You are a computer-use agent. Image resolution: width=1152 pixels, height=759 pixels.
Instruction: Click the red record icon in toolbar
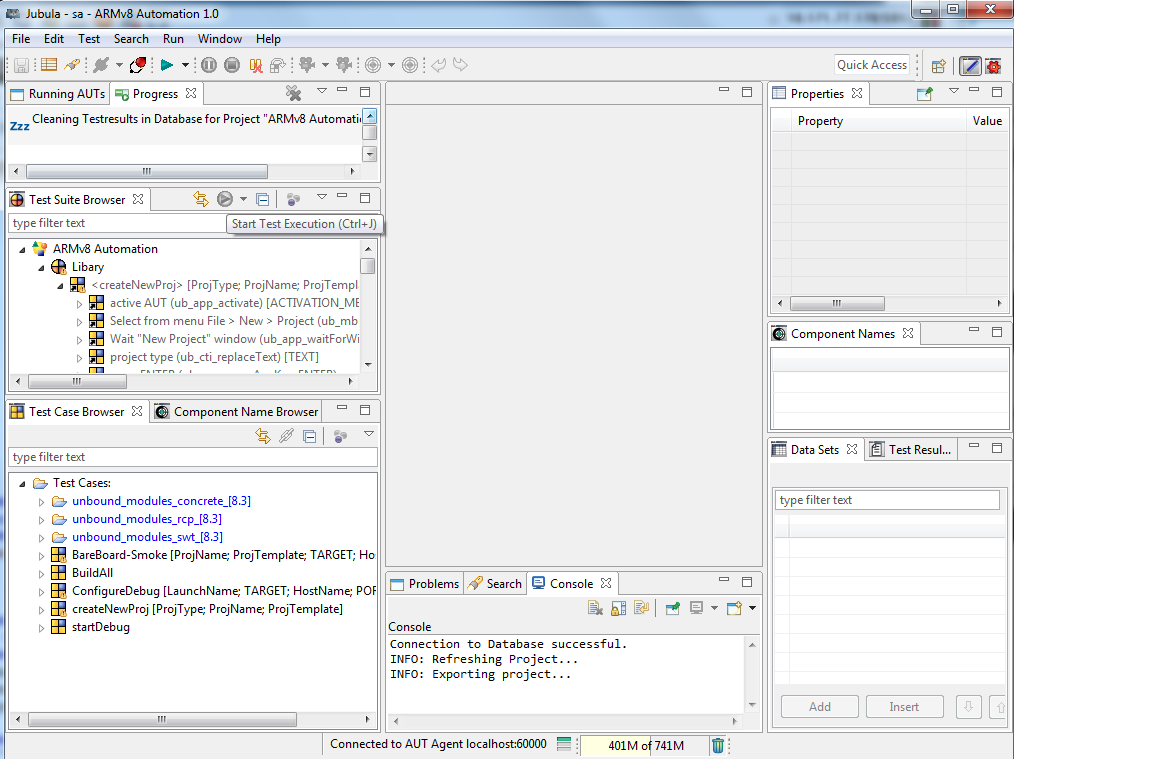click(138, 65)
